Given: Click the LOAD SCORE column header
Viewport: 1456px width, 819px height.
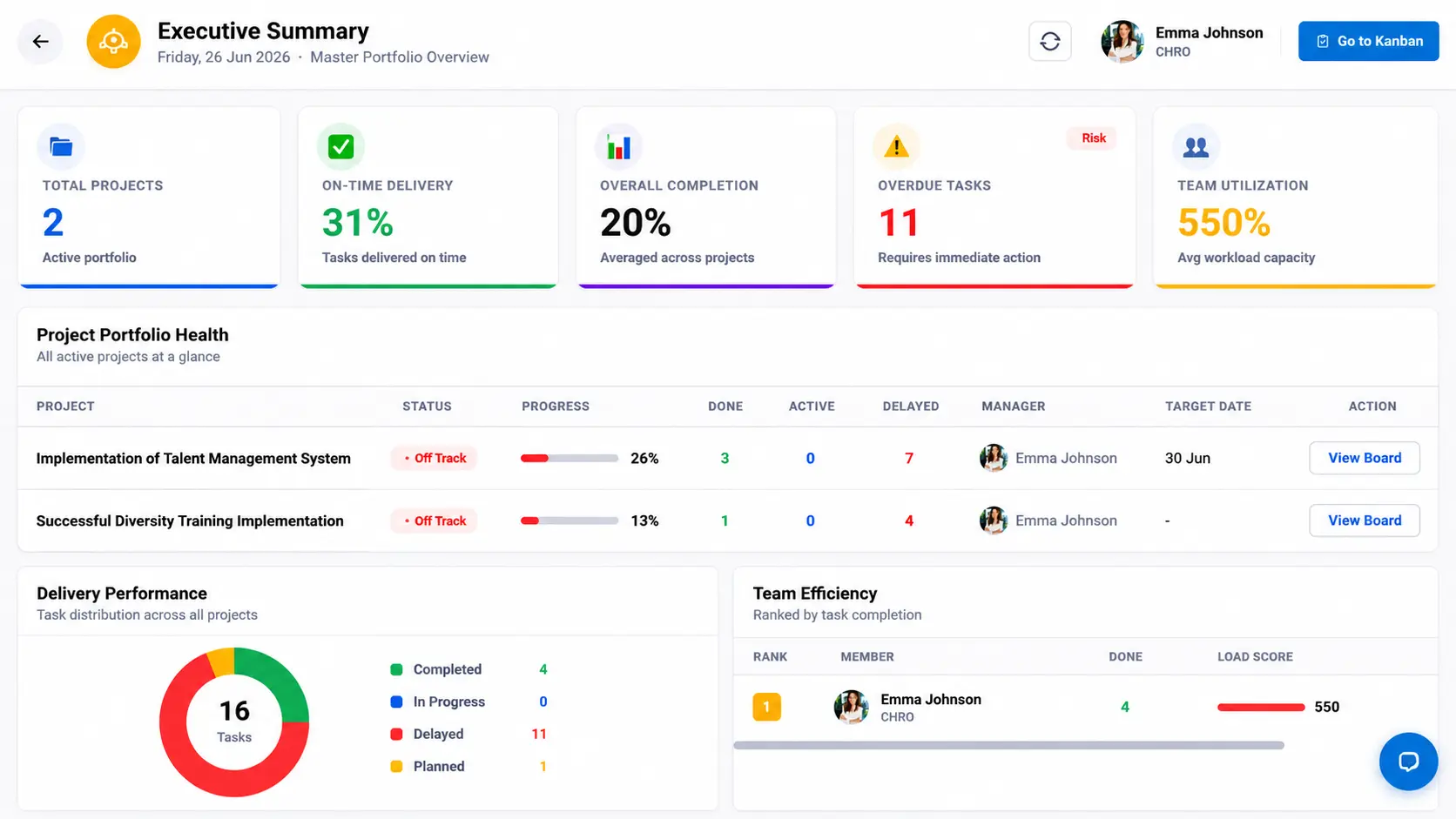Looking at the screenshot, I should point(1255,657).
